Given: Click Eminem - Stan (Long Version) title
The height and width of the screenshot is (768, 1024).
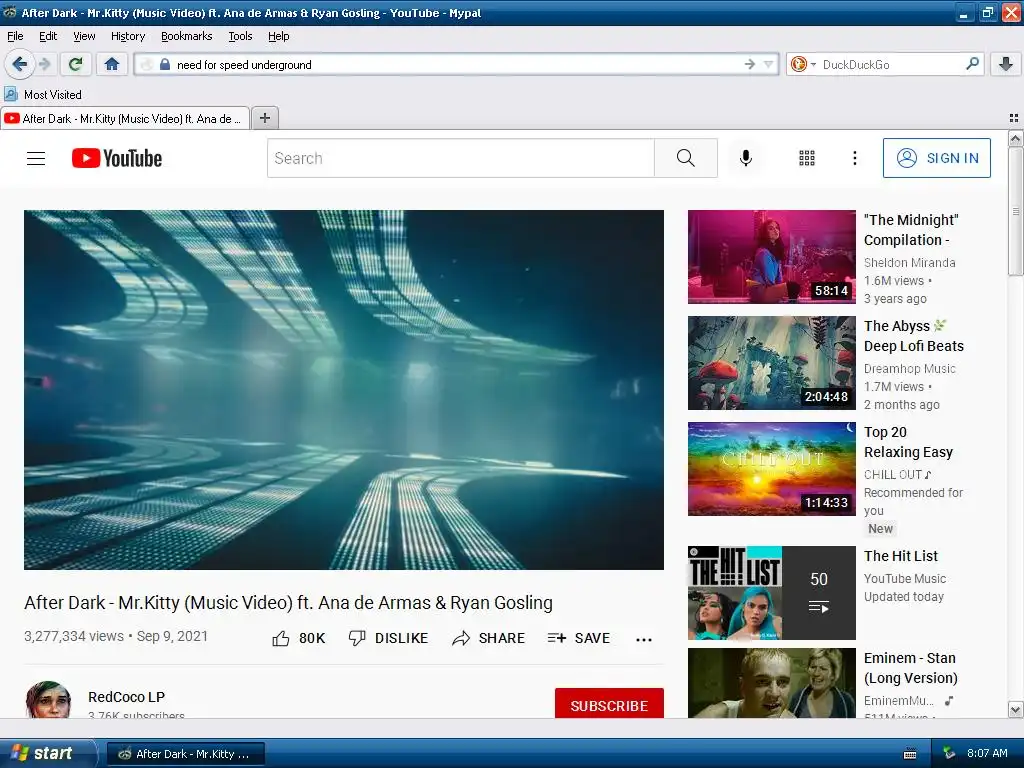Looking at the screenshot, I should click(x=910, y=667).
